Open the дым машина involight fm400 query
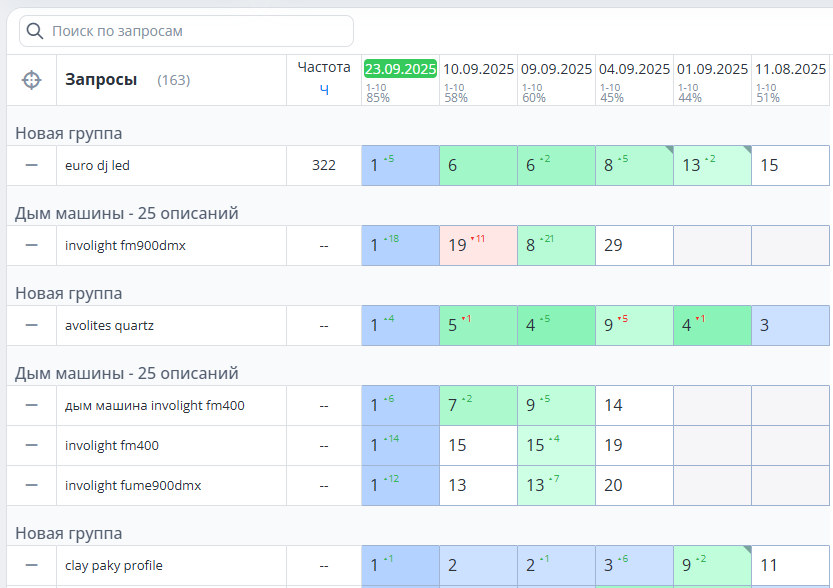833x588 pixels. pyautogui.click(x=155, y=405)
